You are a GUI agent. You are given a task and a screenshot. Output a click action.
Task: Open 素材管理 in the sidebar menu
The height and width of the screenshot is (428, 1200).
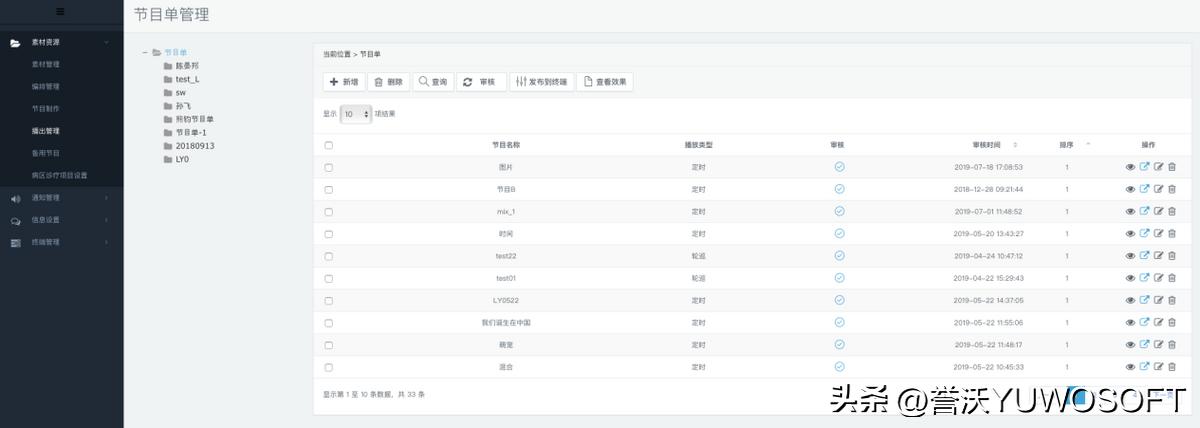(46, 64)
